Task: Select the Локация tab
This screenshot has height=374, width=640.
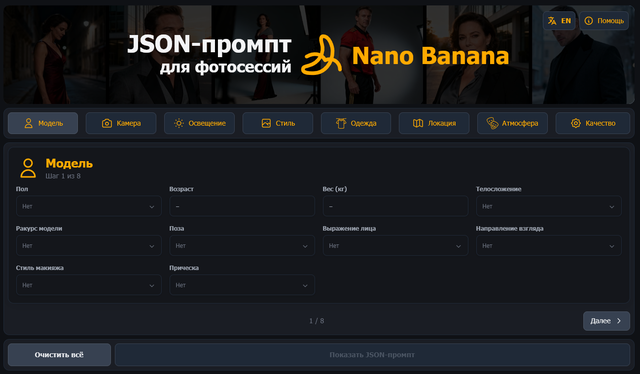Action: click(434, 123)
